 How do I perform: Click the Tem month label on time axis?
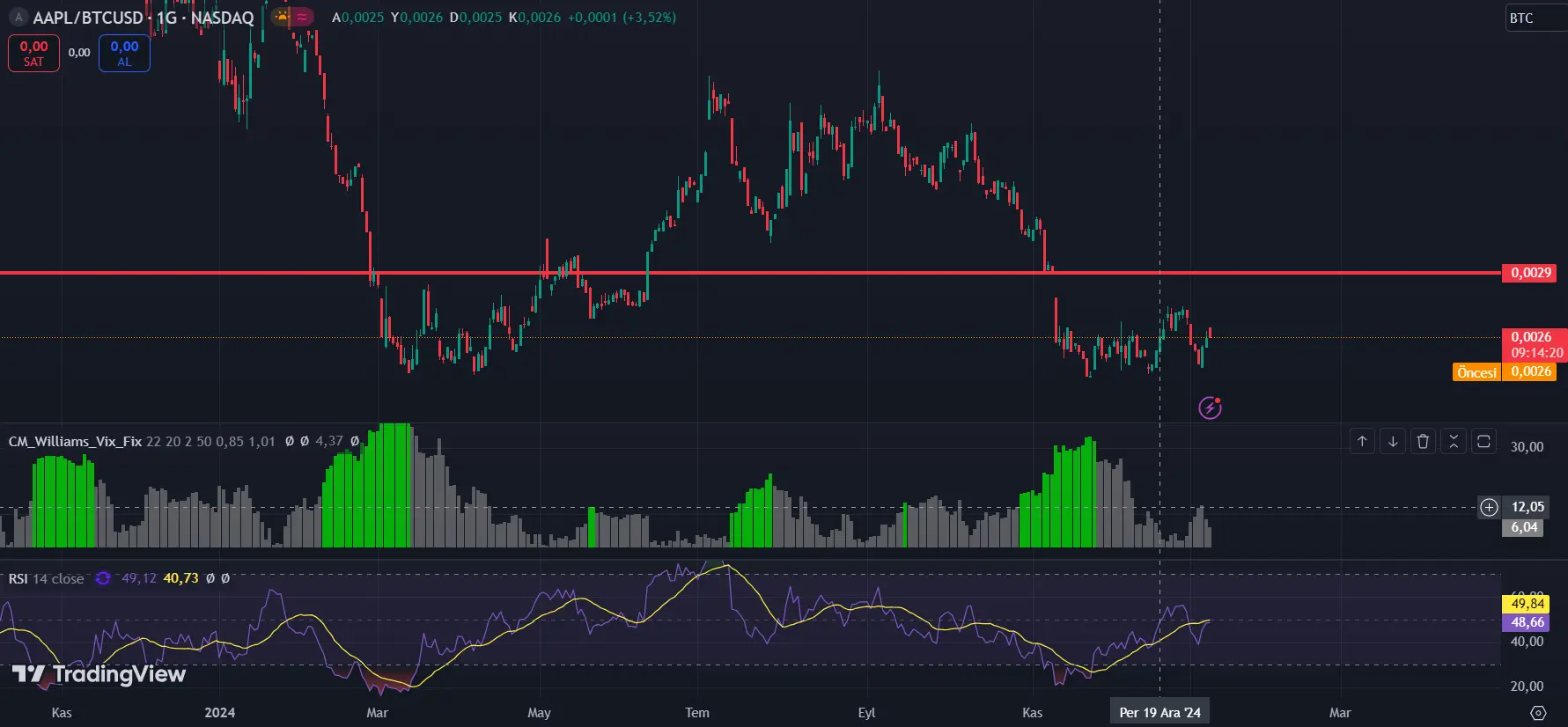[x=697, y=713]
